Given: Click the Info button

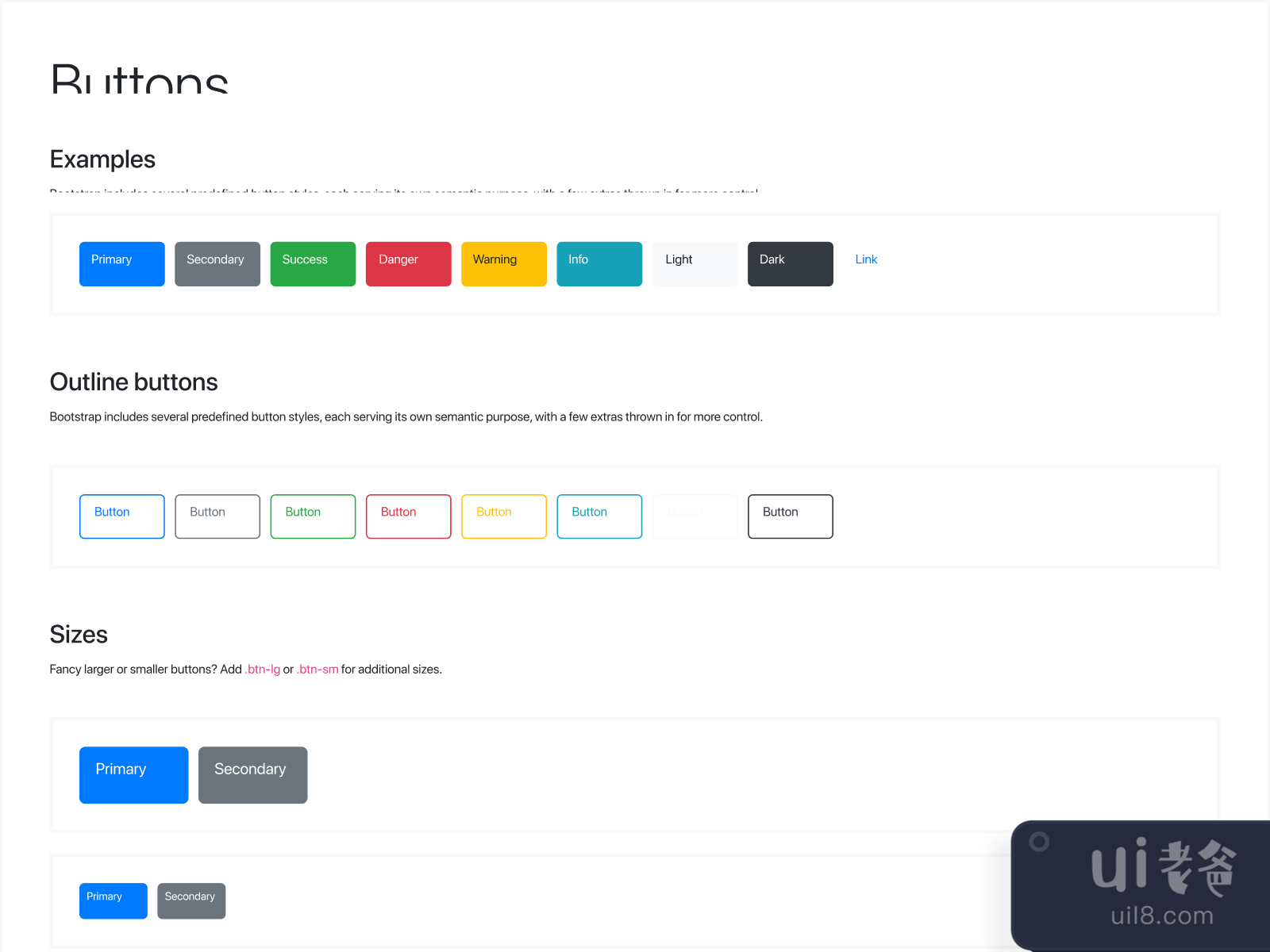Looking at the screenshot, I should (598, 263).
